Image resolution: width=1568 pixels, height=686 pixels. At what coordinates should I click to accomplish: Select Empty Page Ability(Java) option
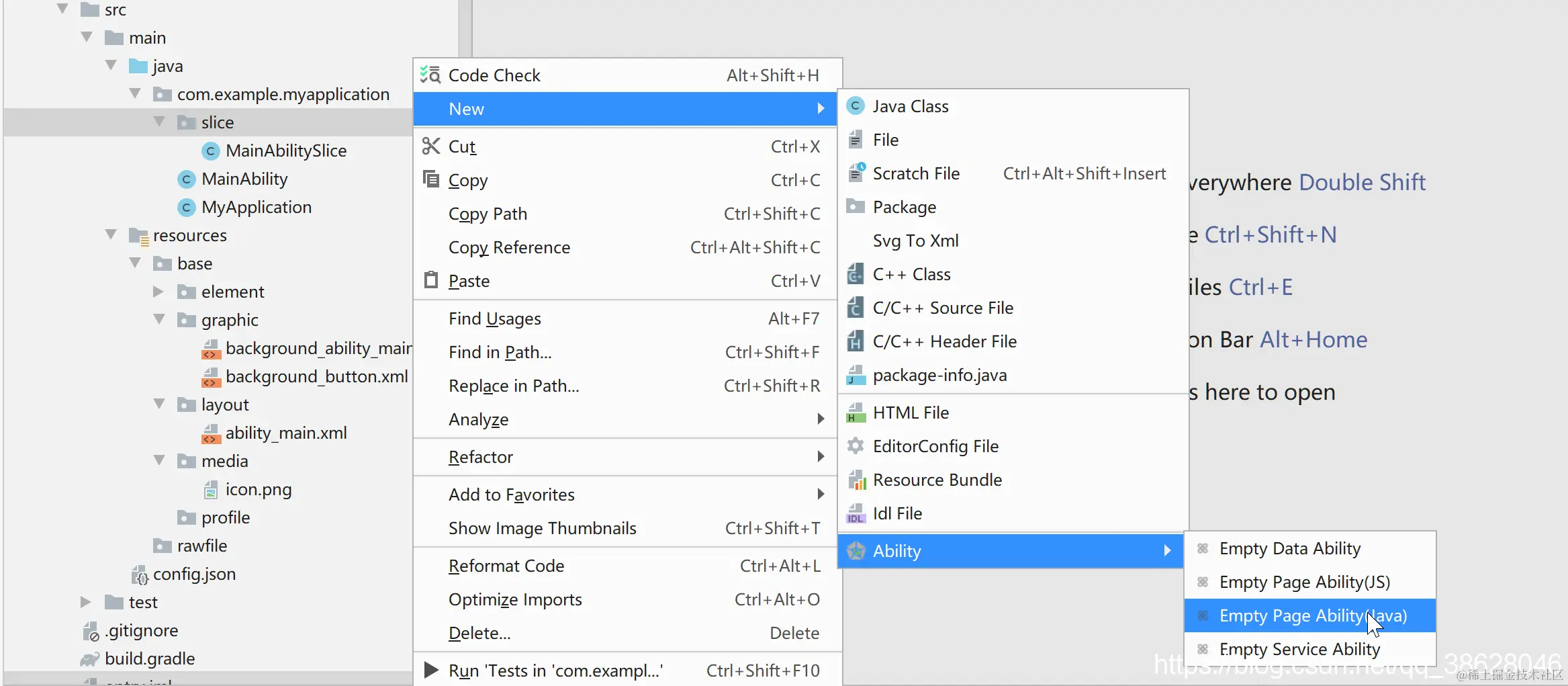pos(1310,615)
